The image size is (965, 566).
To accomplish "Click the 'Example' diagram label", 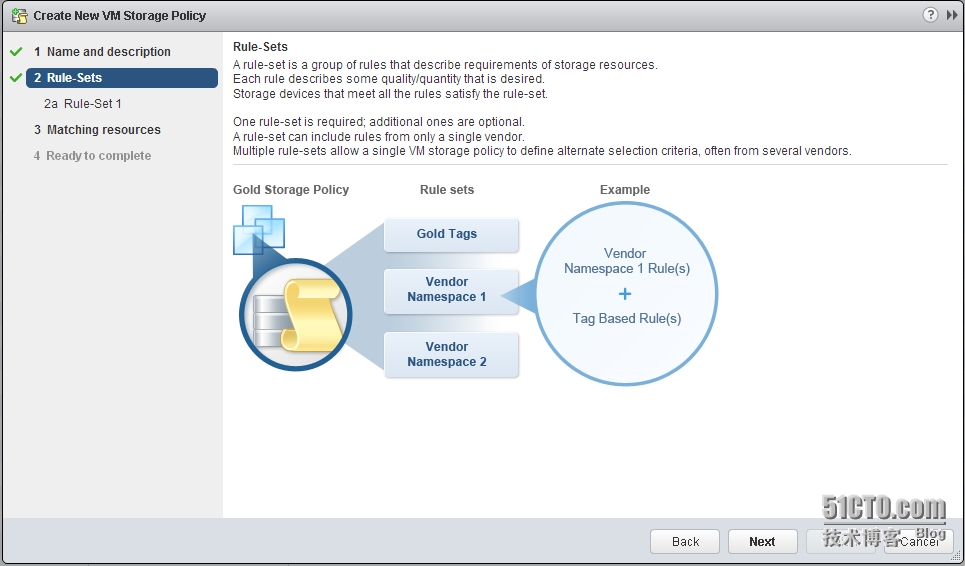I will point(625,189).
